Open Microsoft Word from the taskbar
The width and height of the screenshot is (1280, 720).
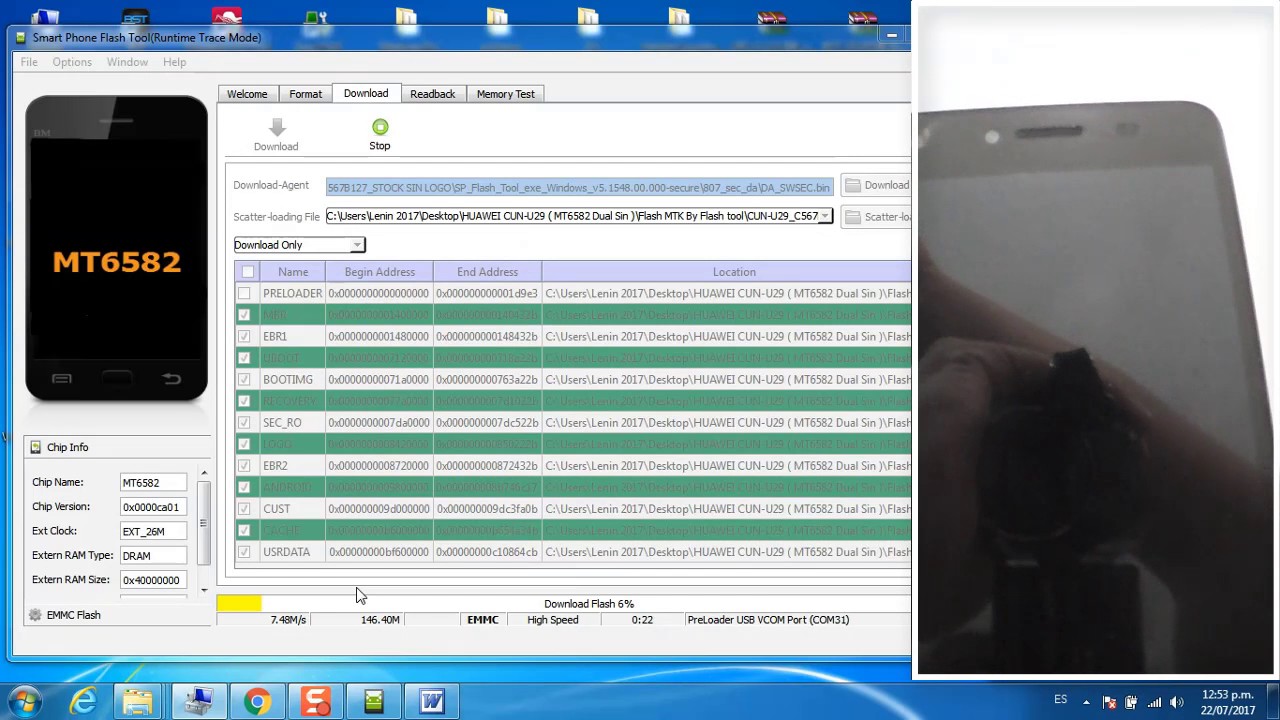point(432,701)
